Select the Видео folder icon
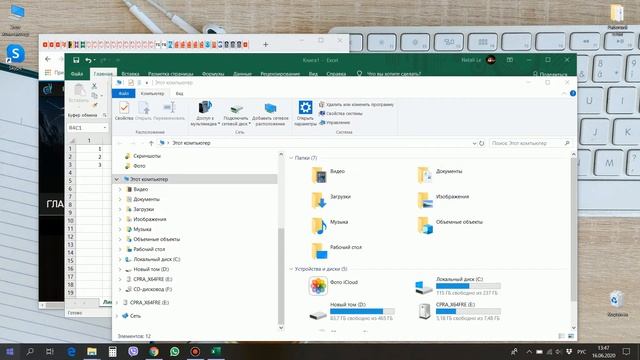 click(319, 175)
